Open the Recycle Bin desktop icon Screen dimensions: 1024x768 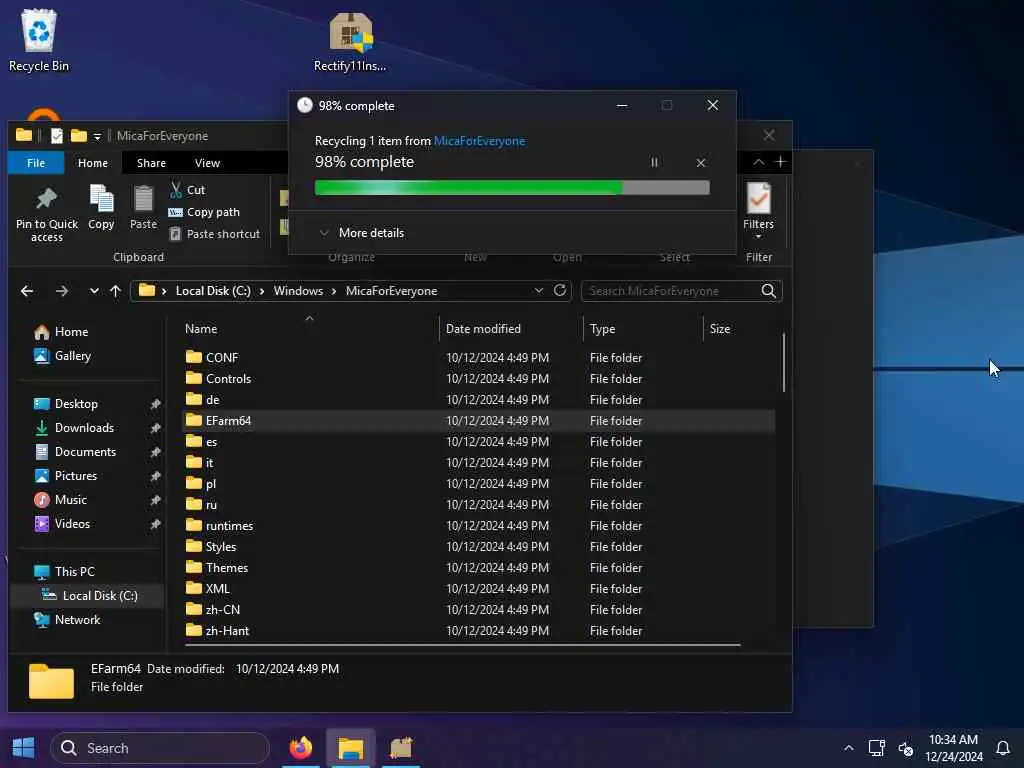(x=39, y=40)
